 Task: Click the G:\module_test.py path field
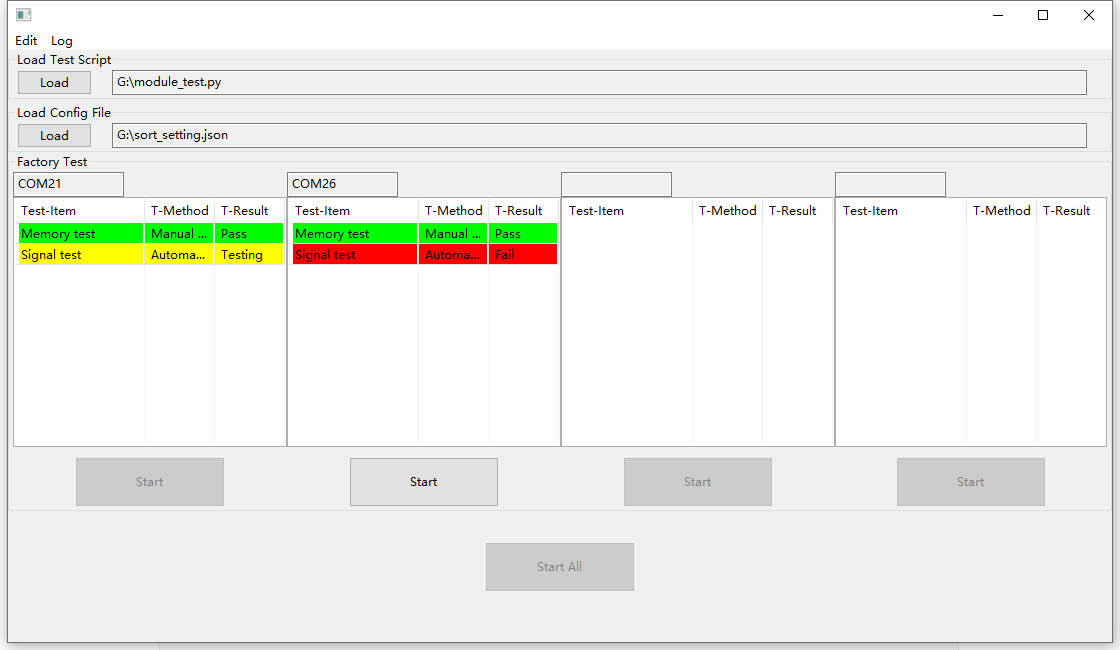(598, 82)
